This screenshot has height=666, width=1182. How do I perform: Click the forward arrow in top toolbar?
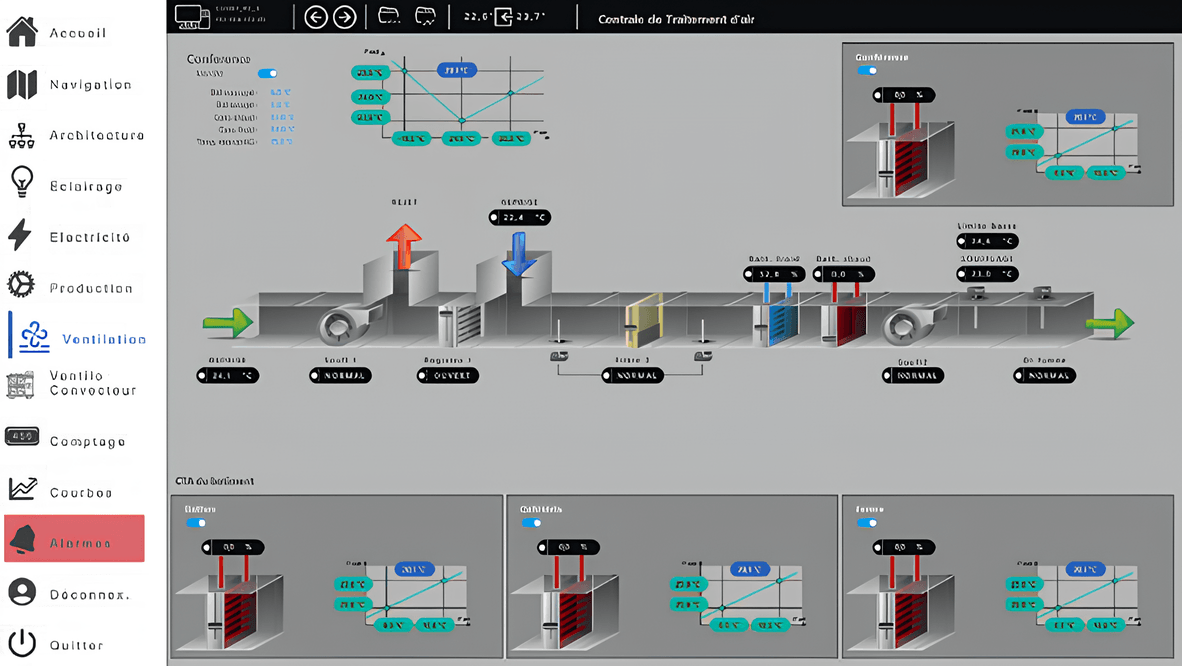[344, 17]
